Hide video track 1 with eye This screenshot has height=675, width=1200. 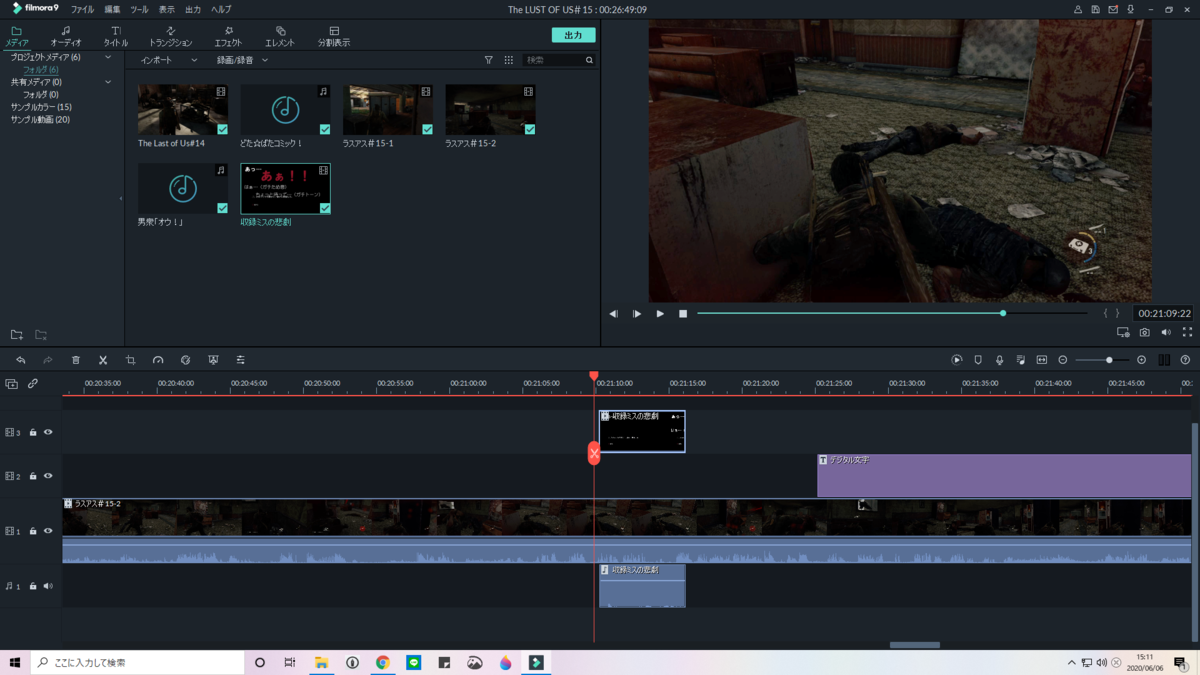pyautogui.click(x=48, y=531)
